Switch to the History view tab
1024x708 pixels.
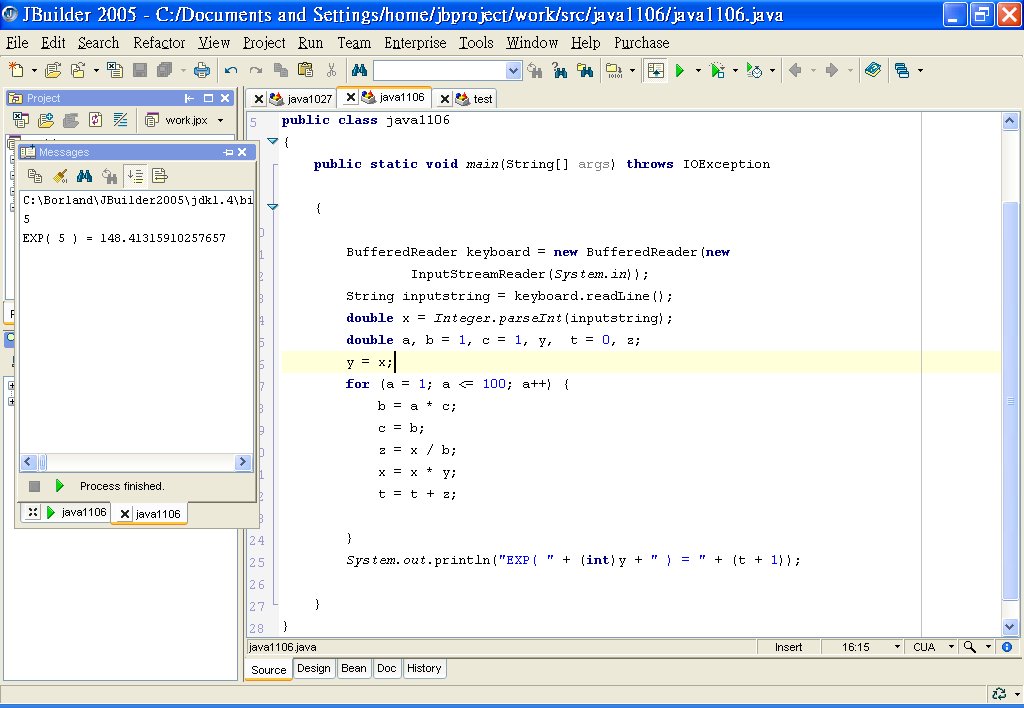[424, 668]
